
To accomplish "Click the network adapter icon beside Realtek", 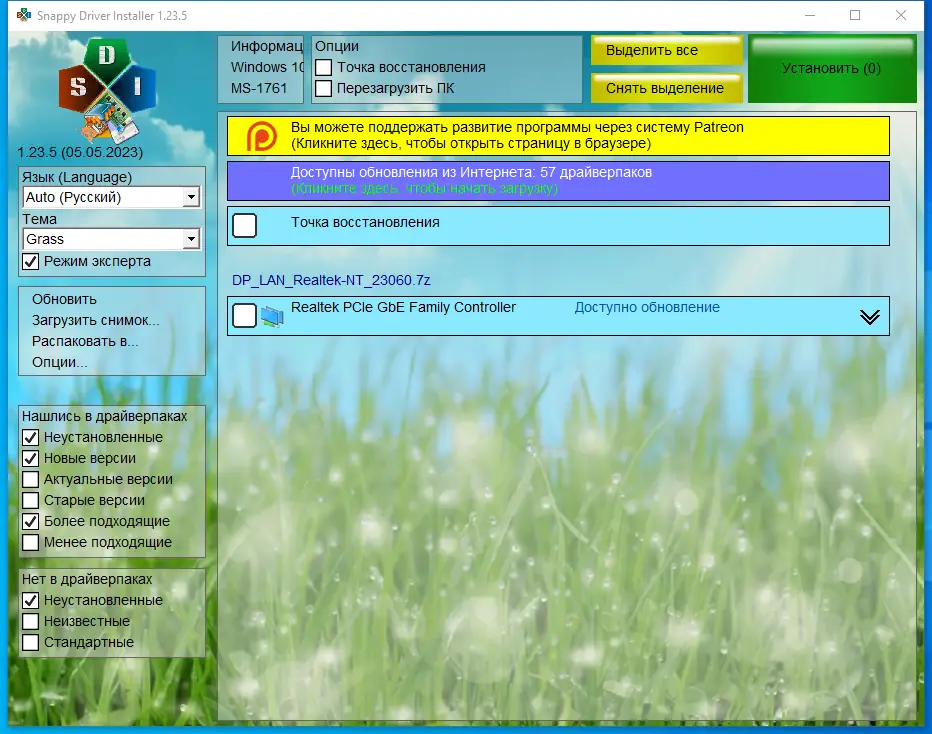I will click(272, 316).
